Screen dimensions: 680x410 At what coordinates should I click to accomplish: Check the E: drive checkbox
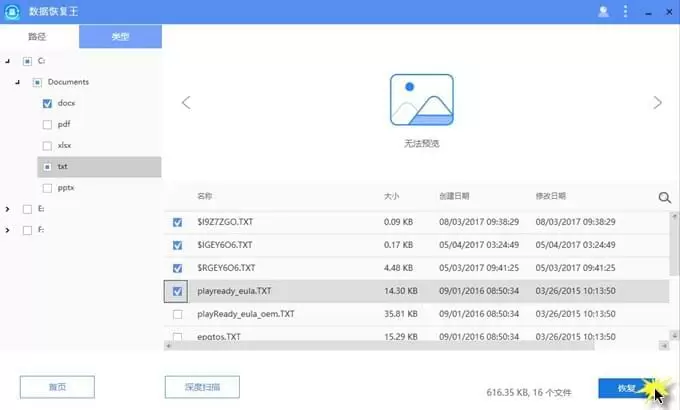(x=27, y=209)
